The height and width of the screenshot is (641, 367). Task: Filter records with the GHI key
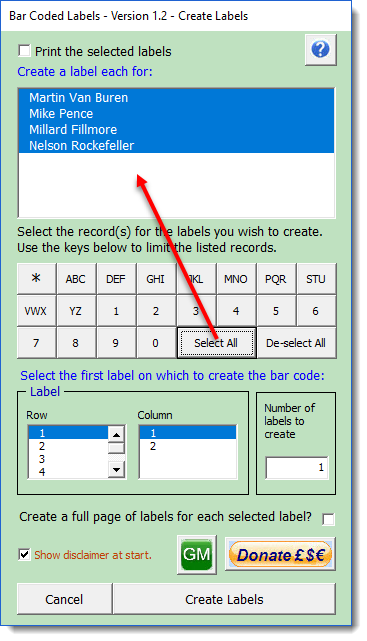pos(156,279)
